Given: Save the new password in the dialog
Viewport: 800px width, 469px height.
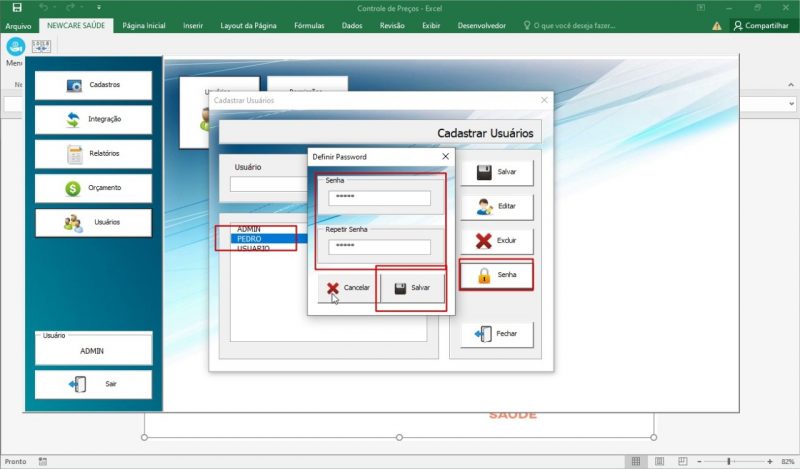Looking at the screenshot, I should 412,288.
